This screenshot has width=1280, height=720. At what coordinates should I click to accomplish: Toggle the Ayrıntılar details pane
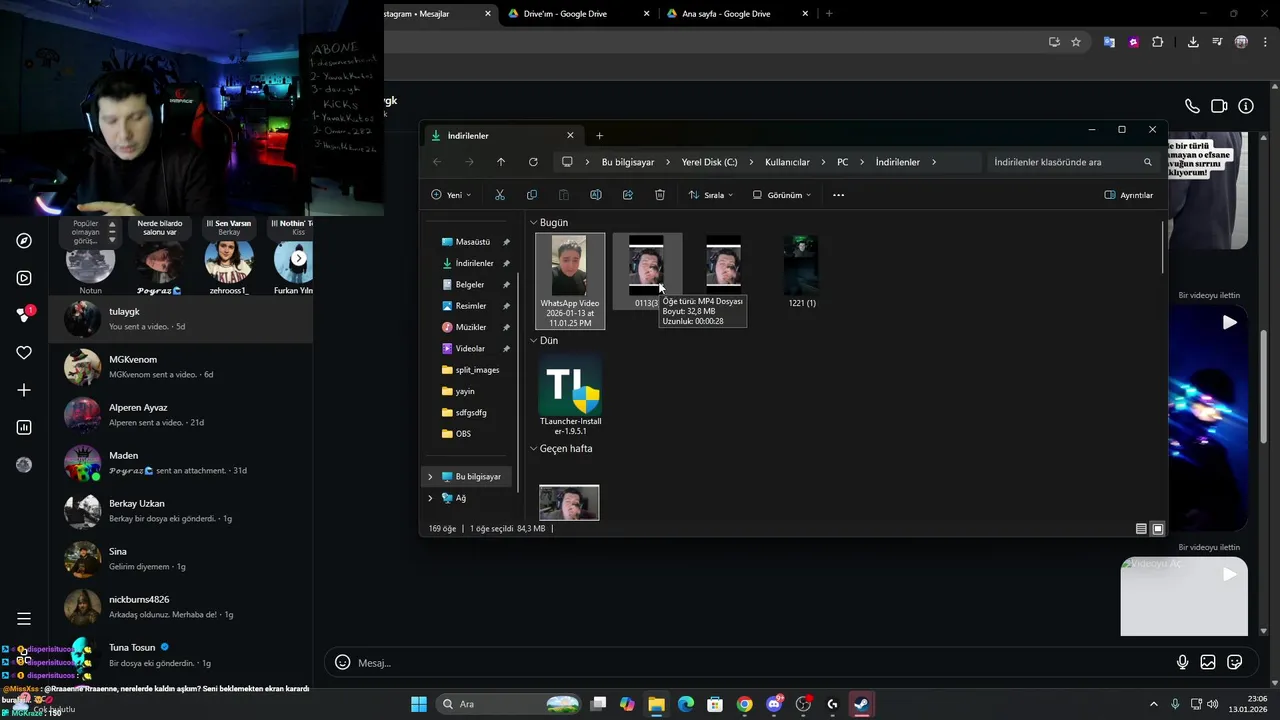[1129, 195]
